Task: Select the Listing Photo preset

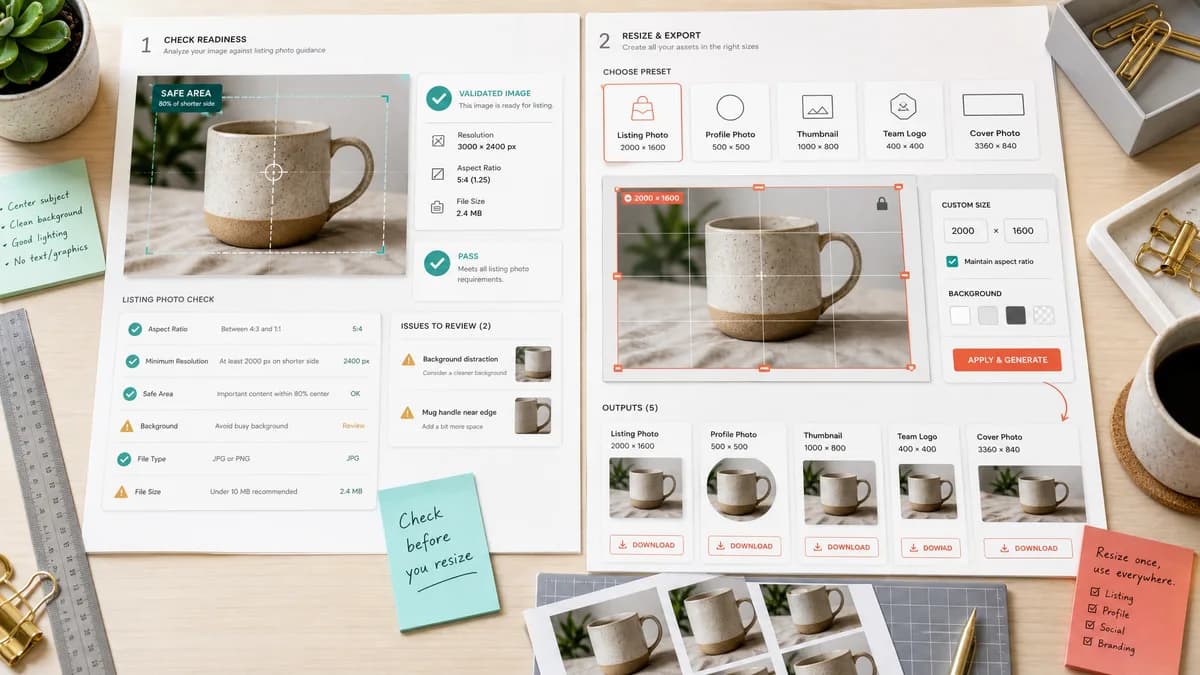Action: 643,122
